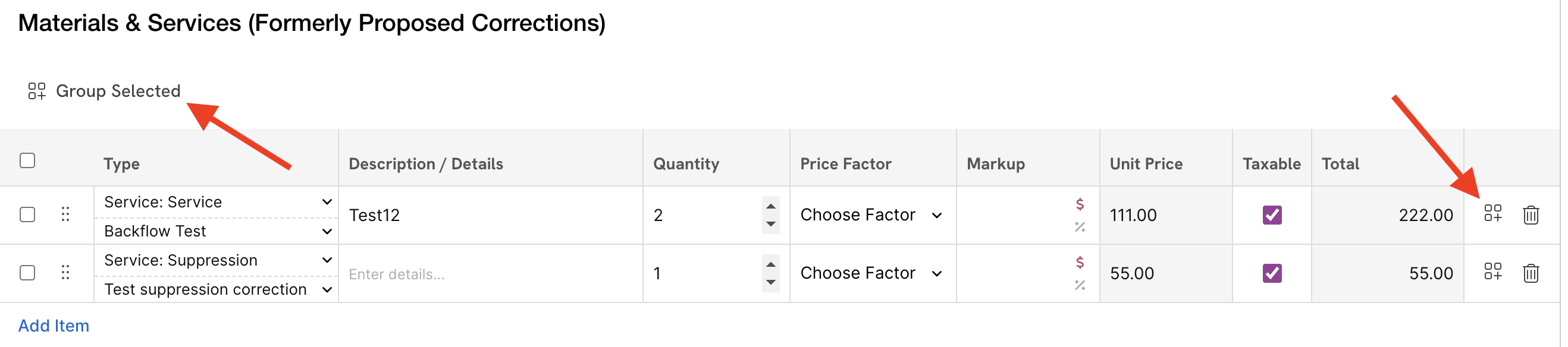Uncheck Taxable for the 111.00 item
The image size is (1568, 347).
point(1272,215)
